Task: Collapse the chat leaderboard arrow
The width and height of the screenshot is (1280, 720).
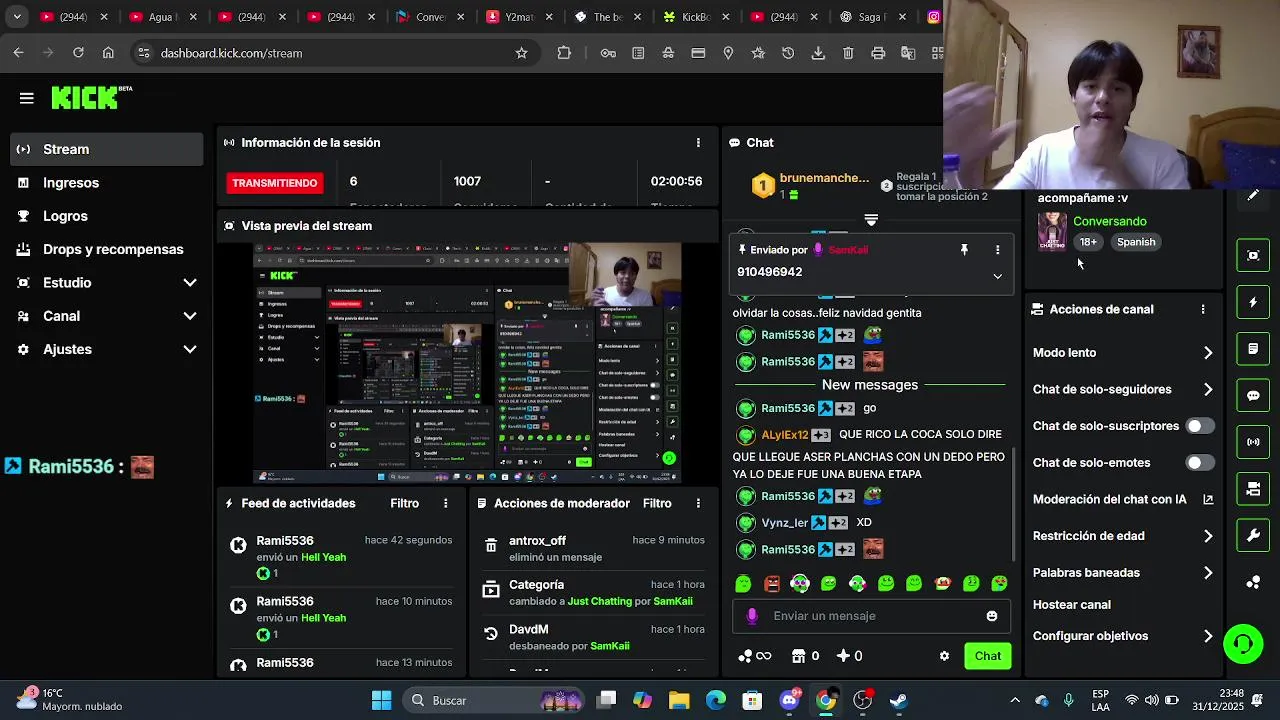Action: pos(871,219)
